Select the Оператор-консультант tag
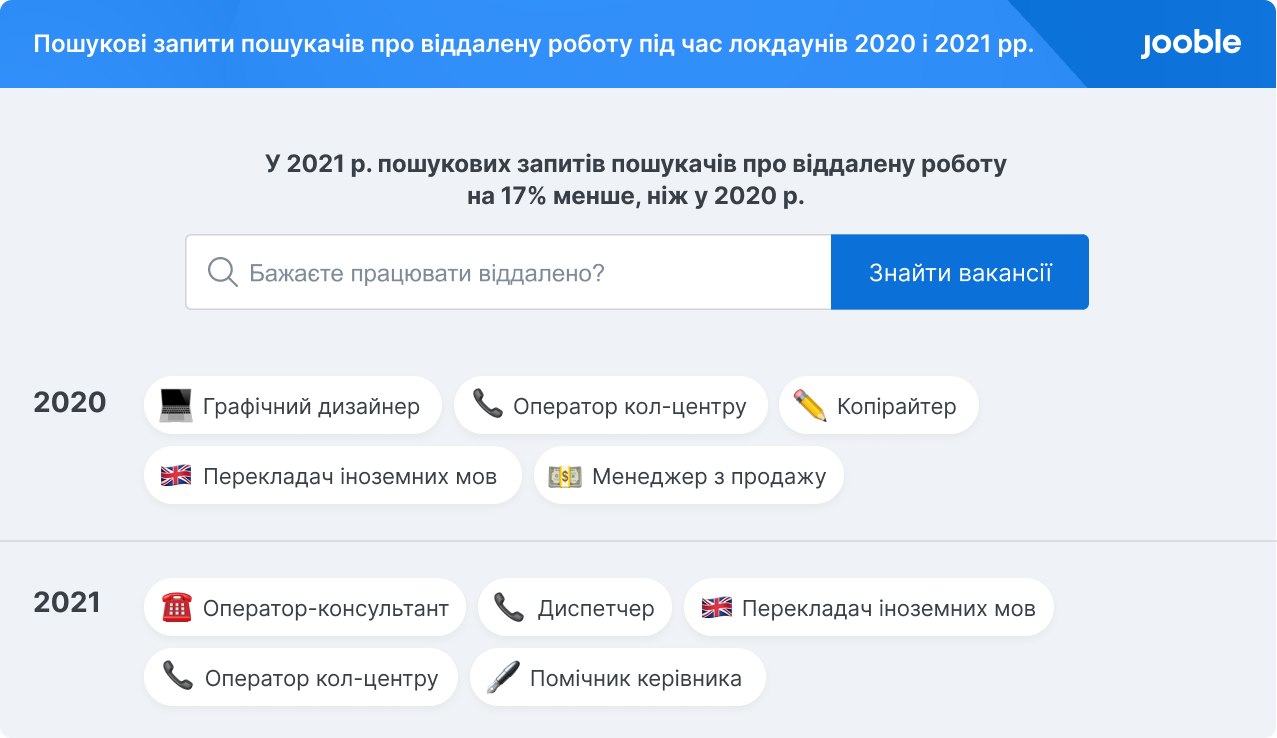The height and width of the screenshot is (738, 1277). (x=305, y=607)
